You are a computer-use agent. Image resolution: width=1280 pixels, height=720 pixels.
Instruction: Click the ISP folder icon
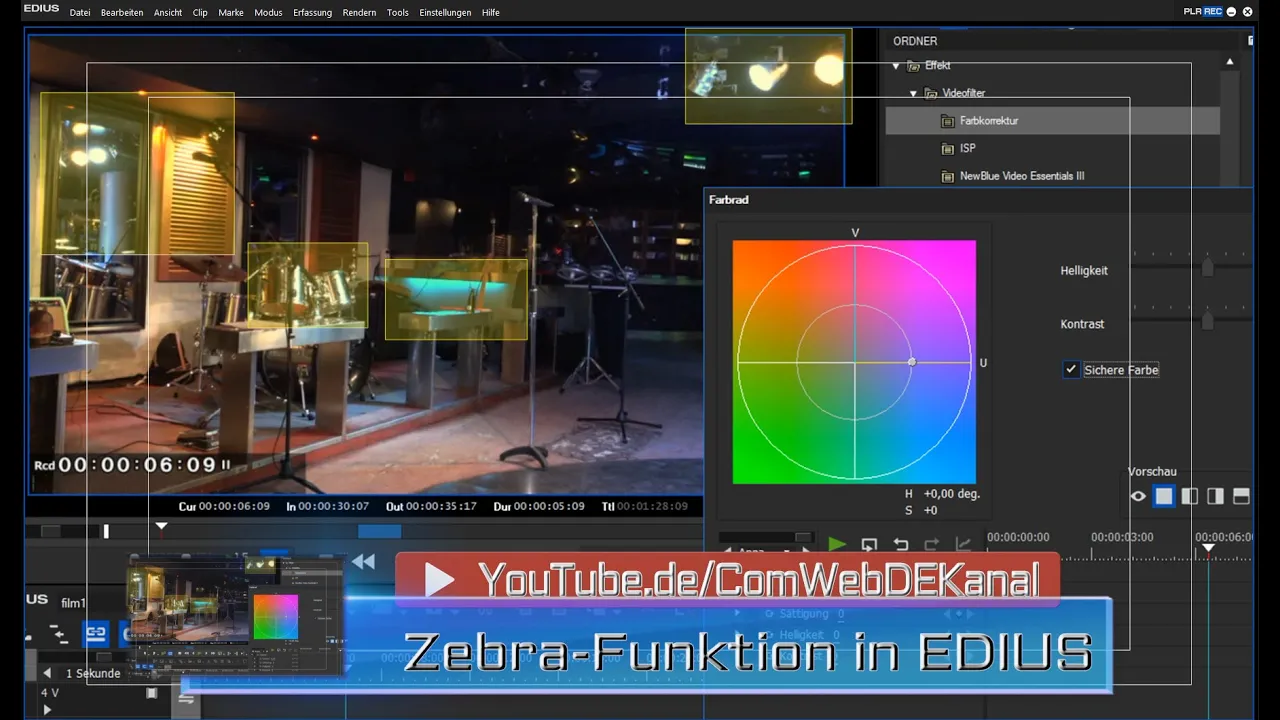[948, 148]
